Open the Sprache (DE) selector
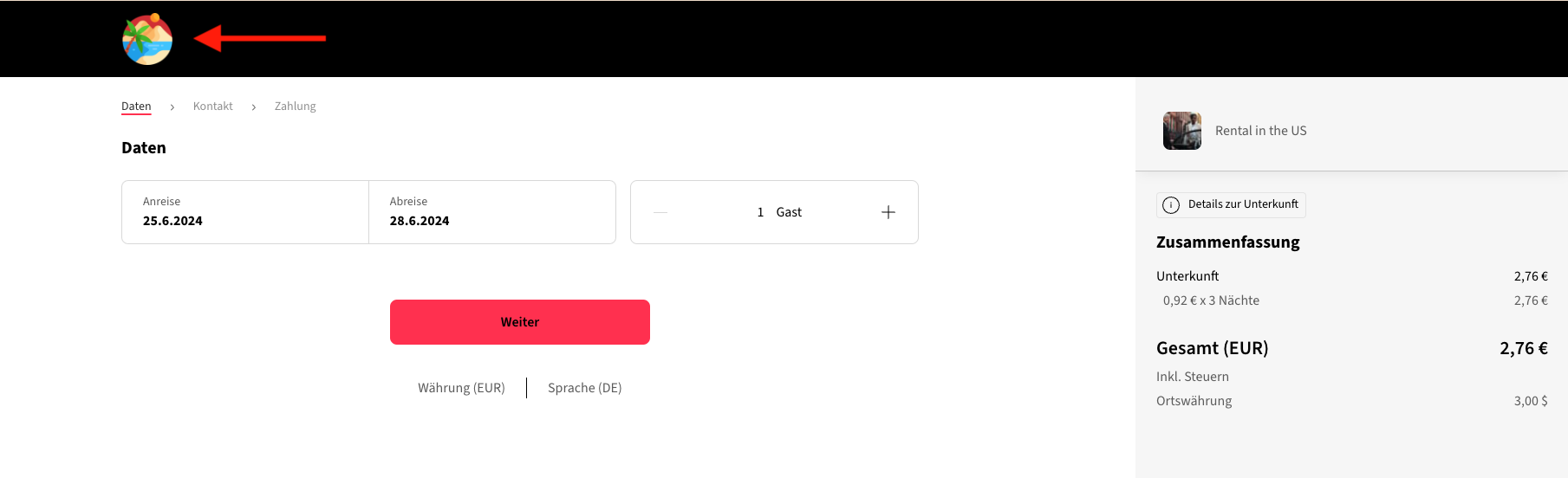 (585, 388)
